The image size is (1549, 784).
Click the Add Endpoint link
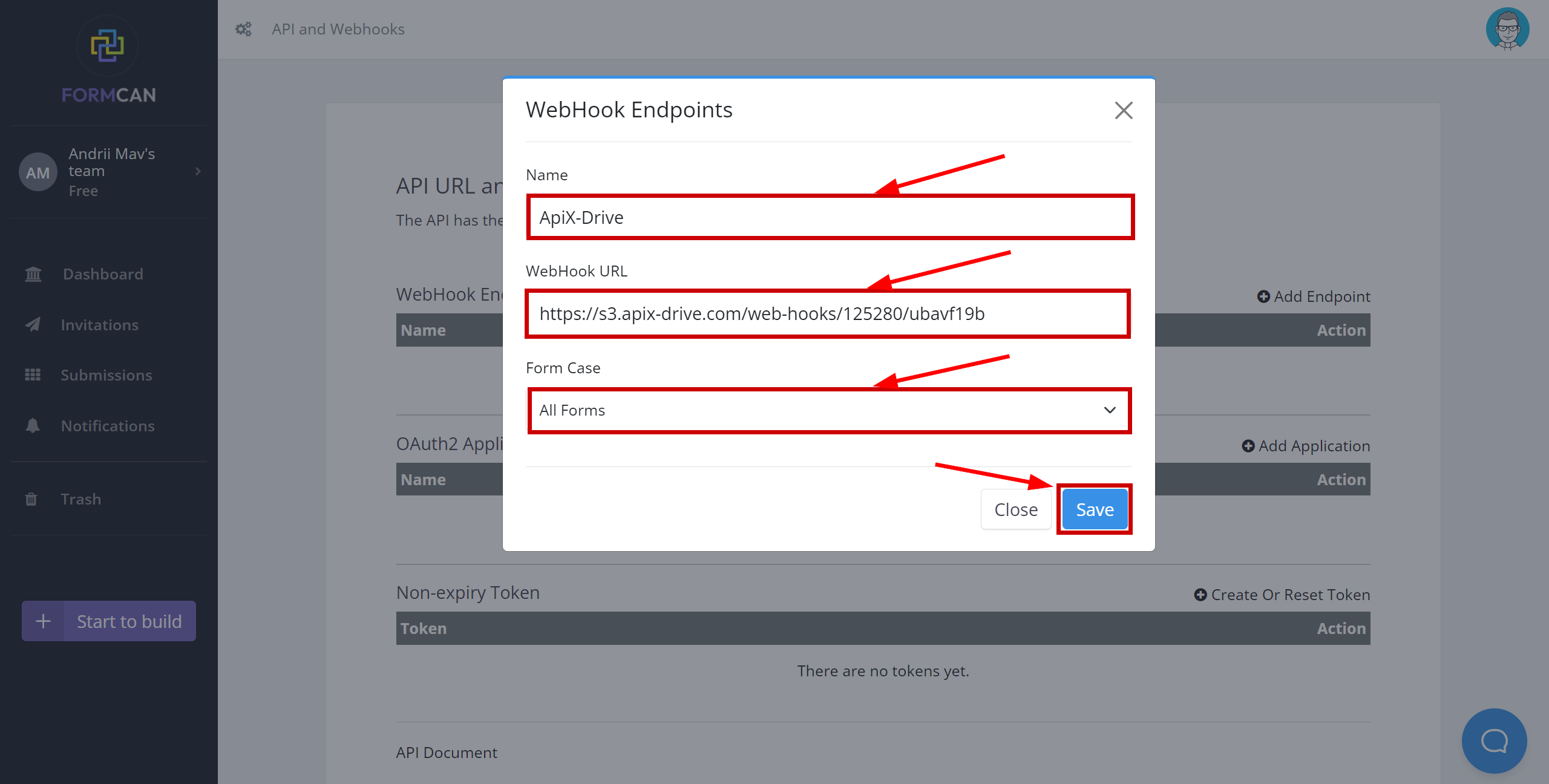click(x=1314, y=296)
